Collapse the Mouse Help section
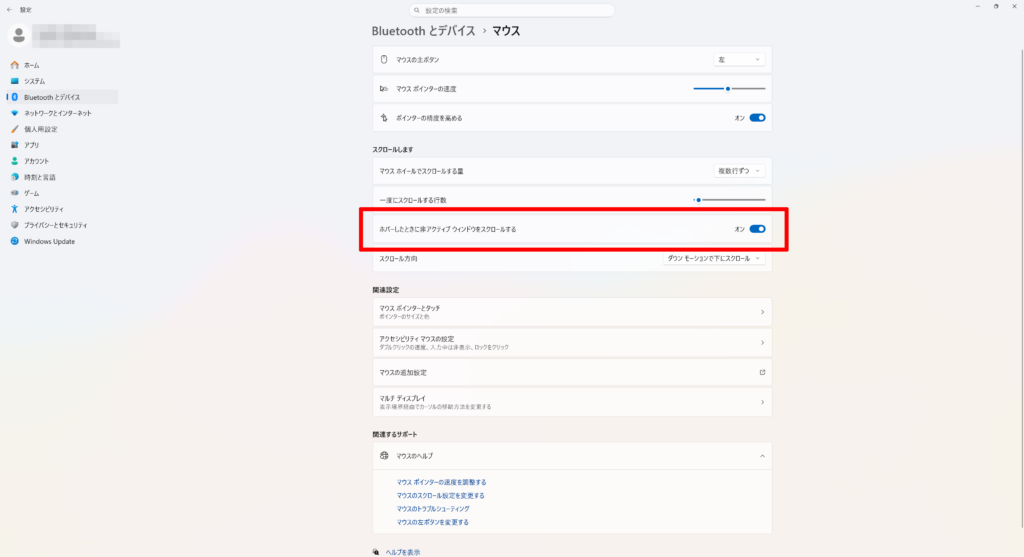This screenshot has width=1024, height=557. click(x=762, y=456)
